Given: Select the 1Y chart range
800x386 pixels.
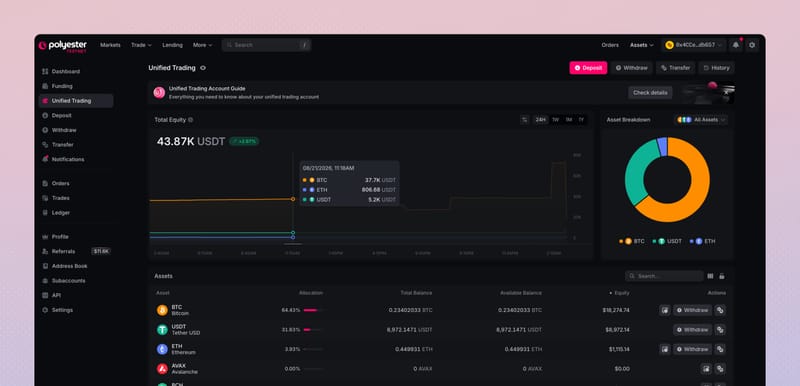Looking at the screenshot, I should pyautogui.click(x=581, y=120).
